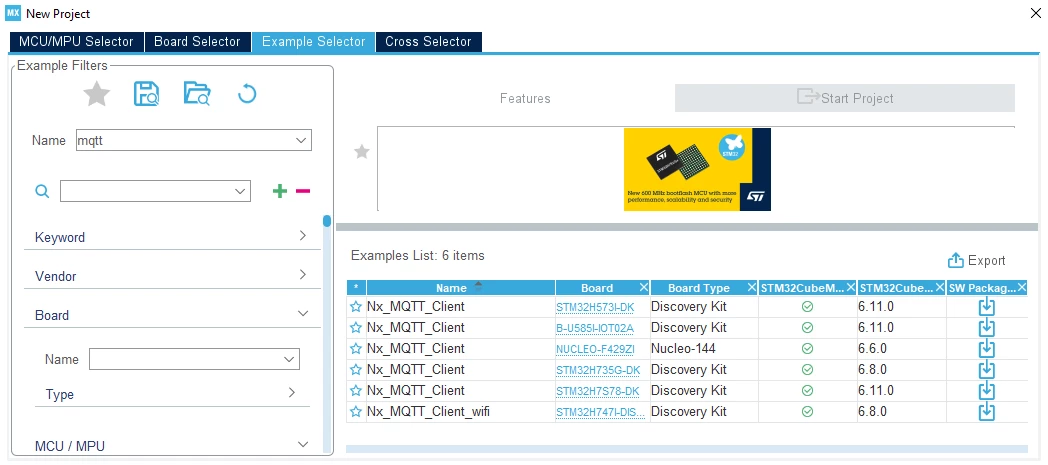Screen dimensions: 1048x465
Task: Download SW package for Nx_MQTT_Client_wifi row
Action: [987, 412]
